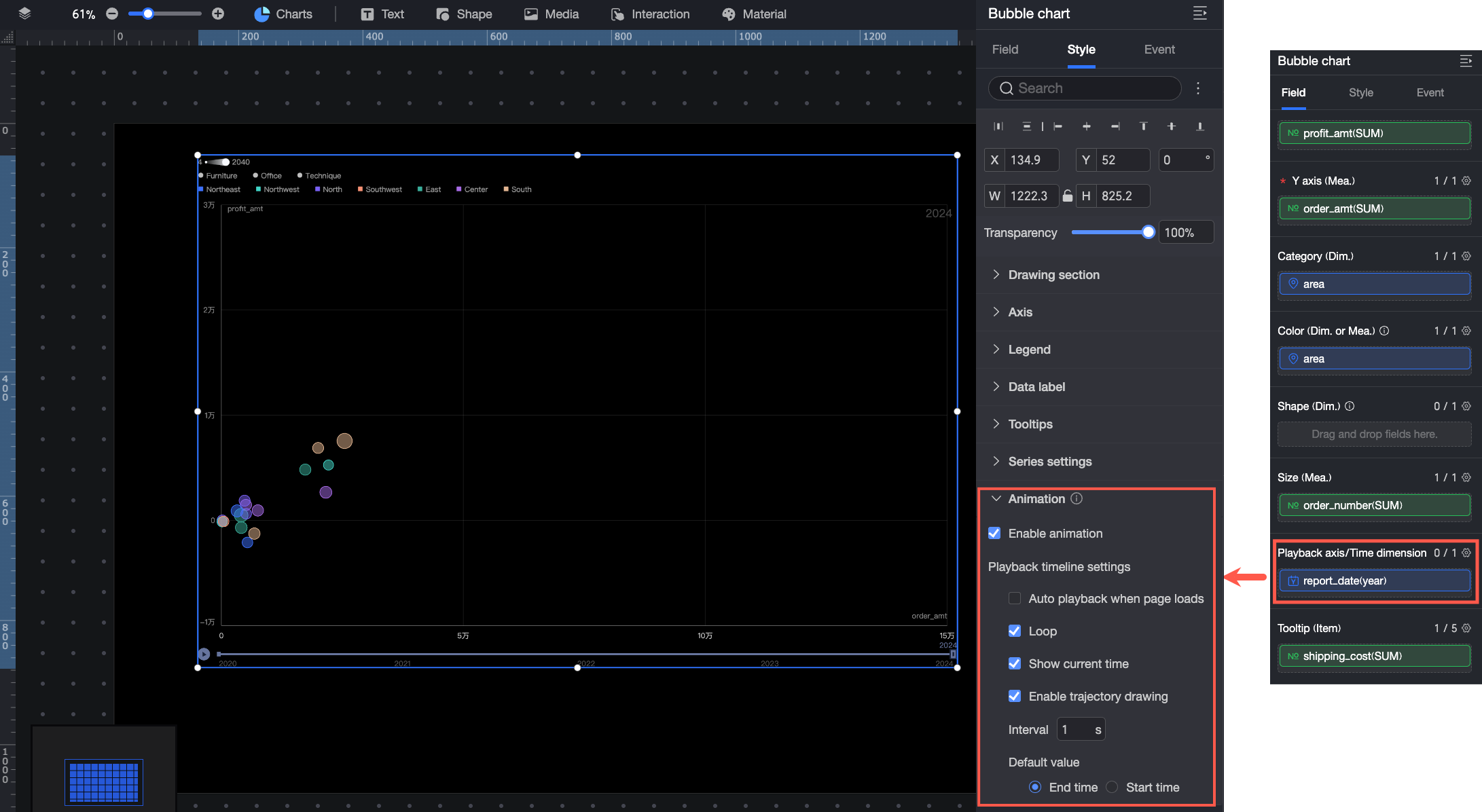Align element to horizontal center

point(1087,126)
